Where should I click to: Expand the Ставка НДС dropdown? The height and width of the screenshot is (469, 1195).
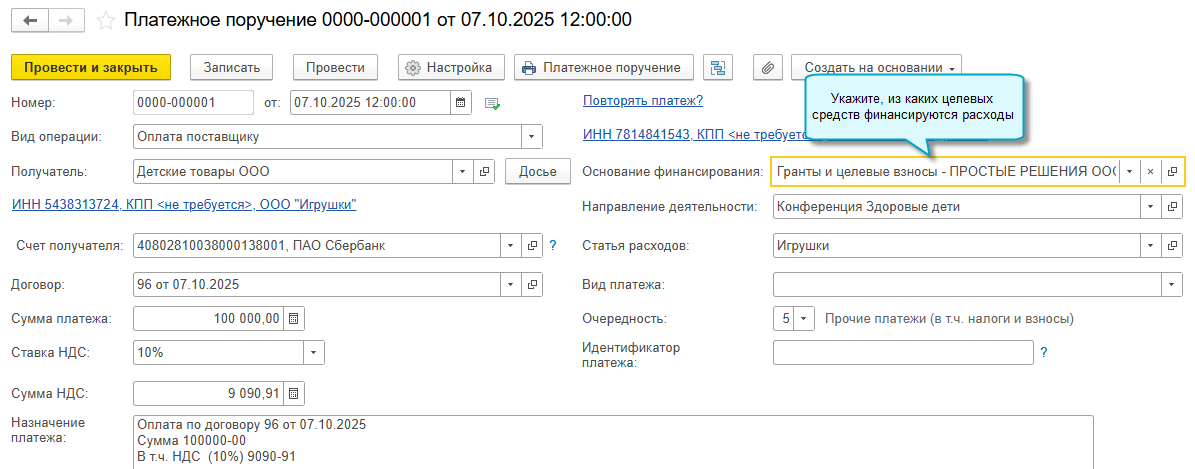tap(314, 352)
